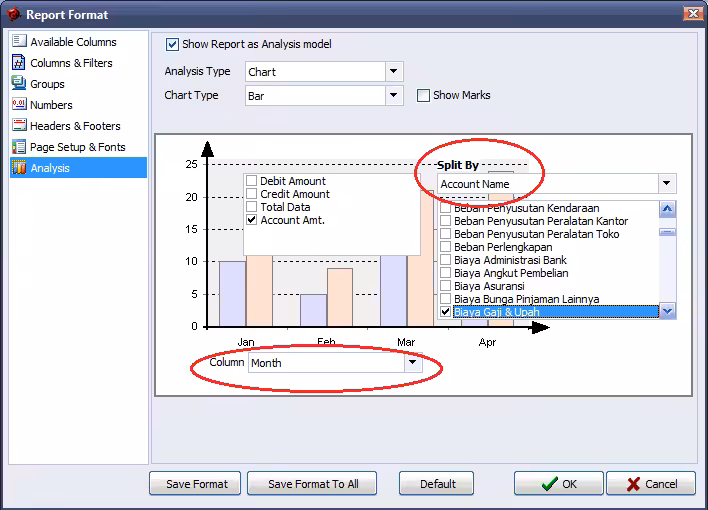
Task: Click the Headers & Footers icon
Action: point(19,126)
